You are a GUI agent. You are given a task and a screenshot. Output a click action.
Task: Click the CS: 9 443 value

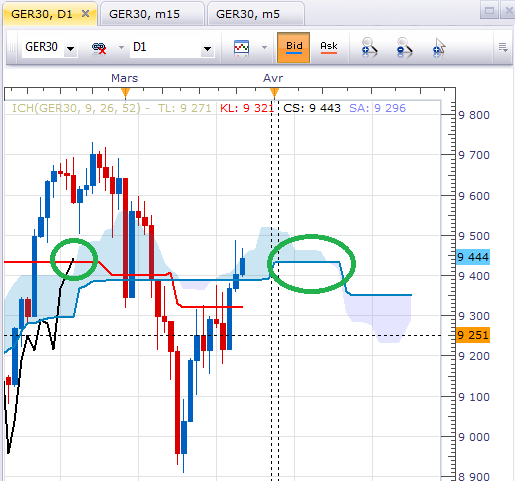tap(312, 108)
